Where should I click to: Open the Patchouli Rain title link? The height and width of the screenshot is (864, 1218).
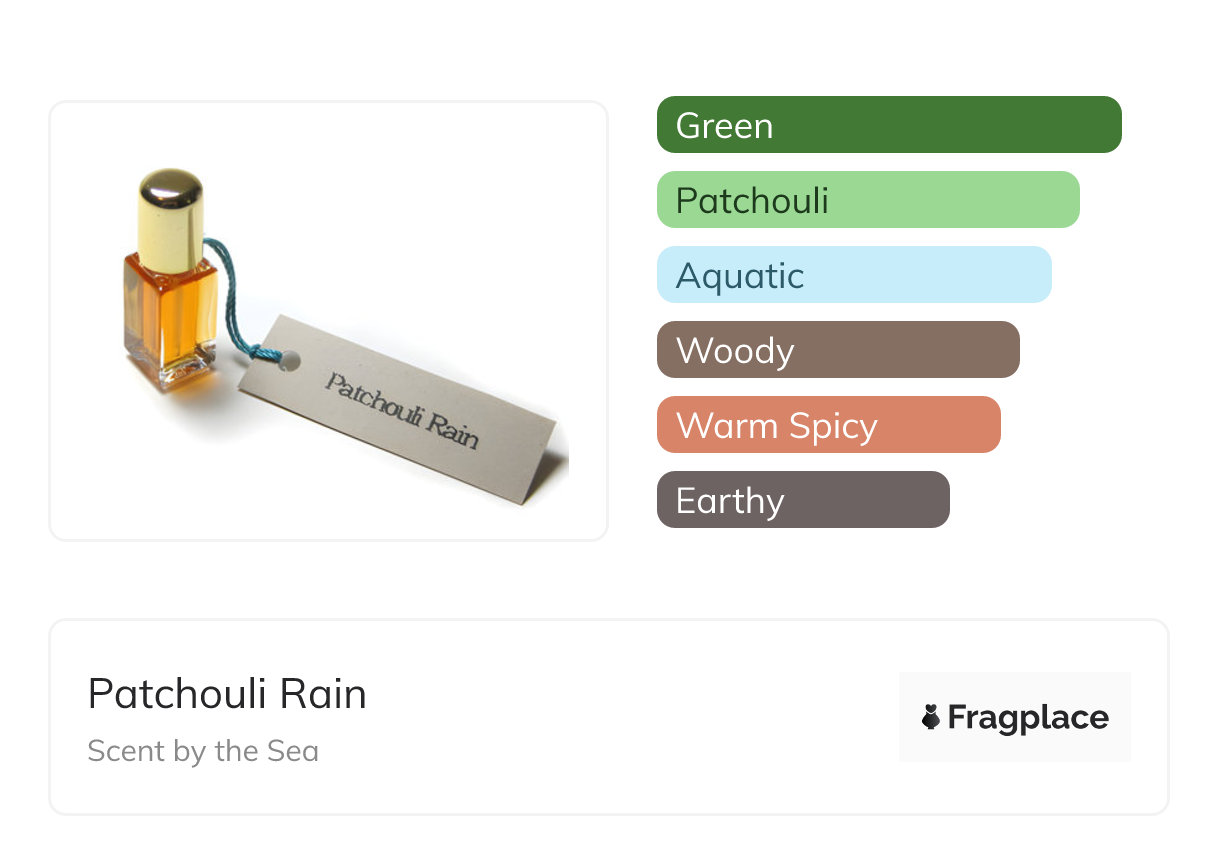pyautogui.click(x=227, y=694)
